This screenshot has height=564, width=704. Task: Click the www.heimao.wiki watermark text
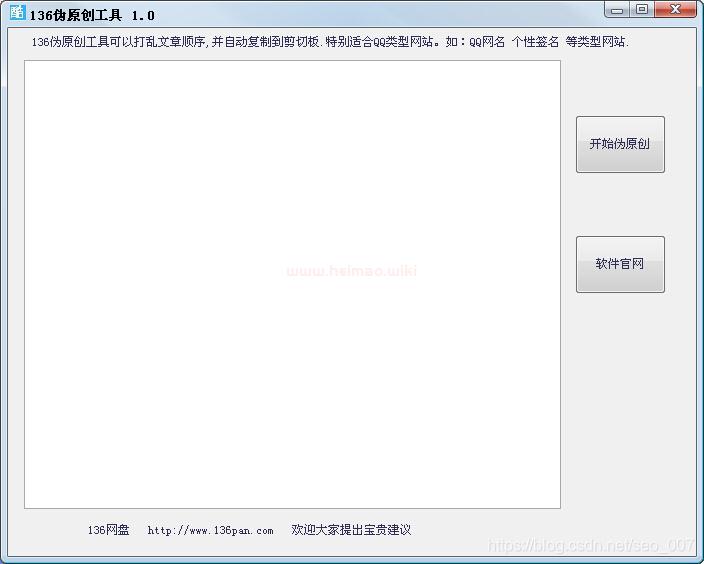[x=351, y=270]
